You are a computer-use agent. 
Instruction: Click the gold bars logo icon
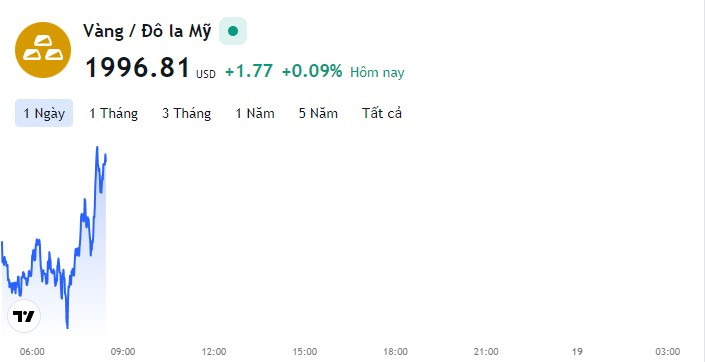tap(43, 50)
